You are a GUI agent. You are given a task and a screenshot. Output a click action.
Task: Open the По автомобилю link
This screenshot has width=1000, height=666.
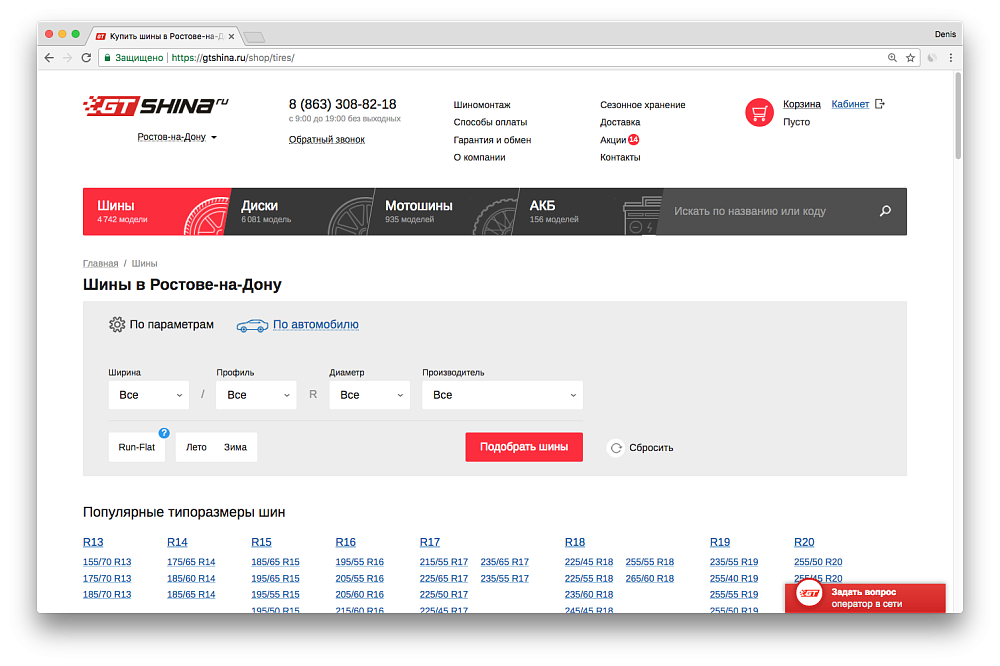(x=316, y=325)
